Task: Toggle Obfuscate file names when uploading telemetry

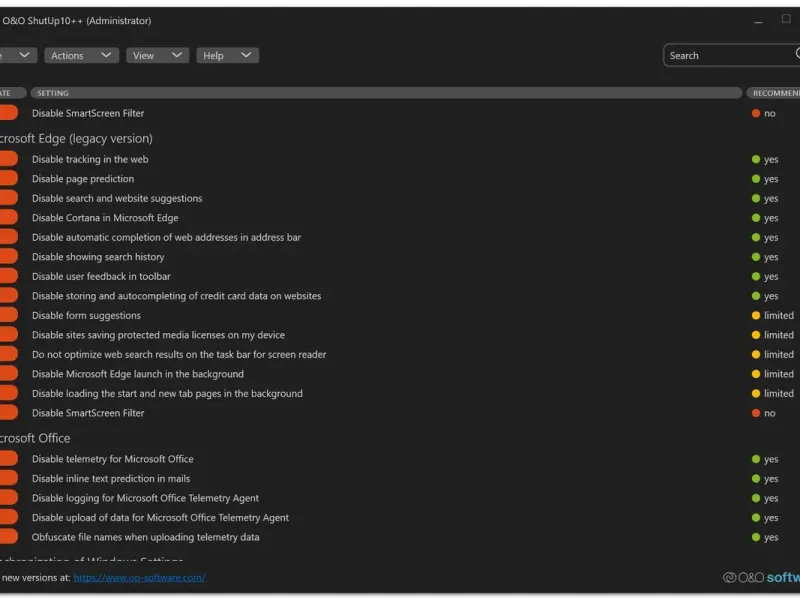Action: (8, 537)
